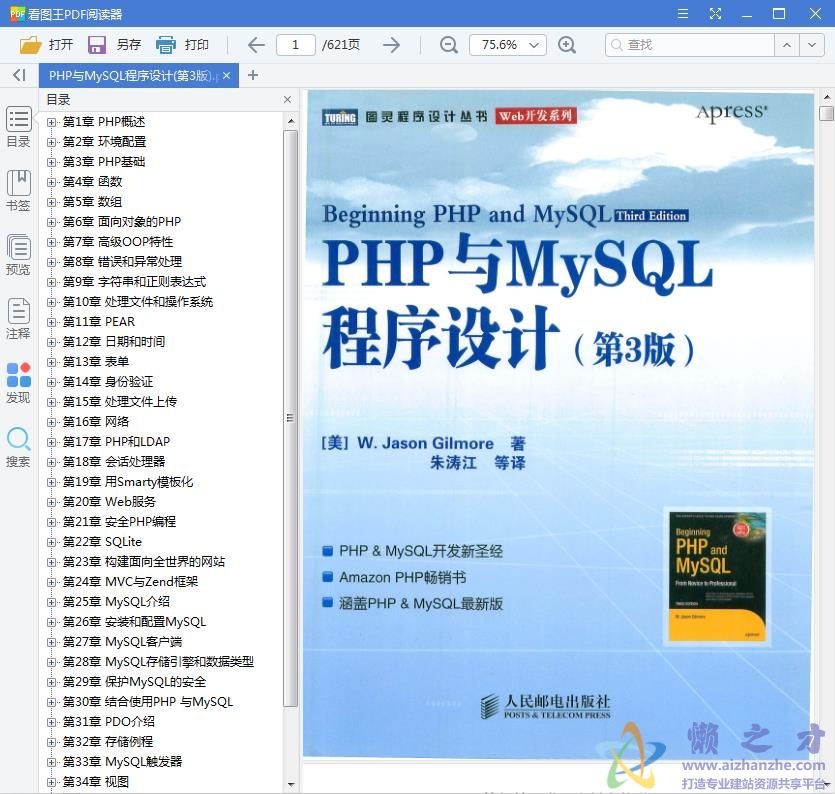Open the 搜索 search panel
Viewport: 835px width, 794px height.
[x=19, y=446]
